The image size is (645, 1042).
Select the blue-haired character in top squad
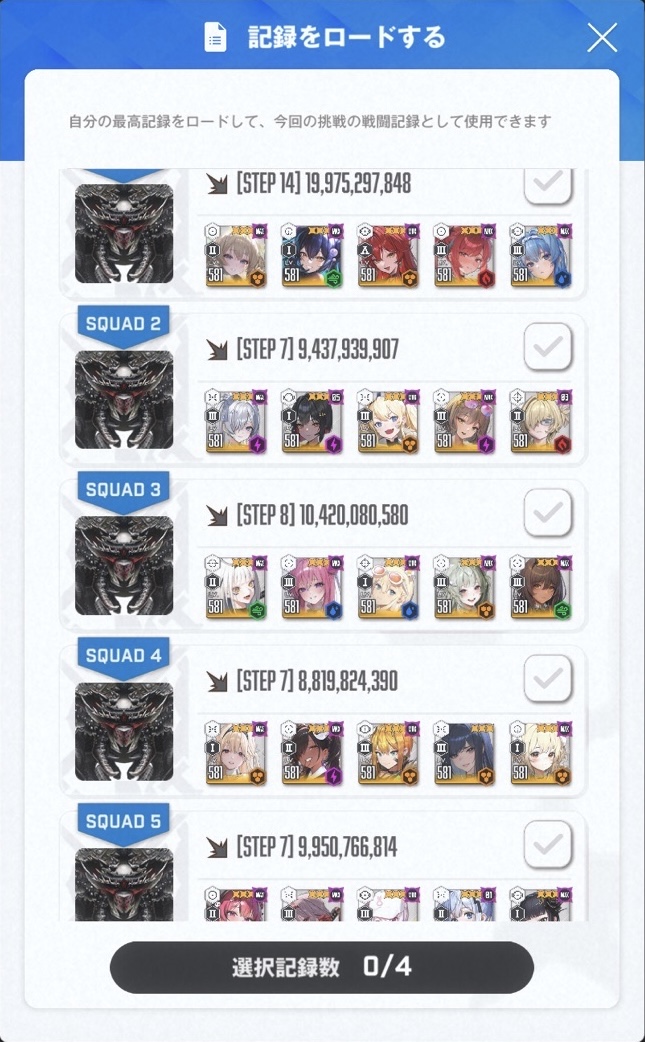click(541, 256)
